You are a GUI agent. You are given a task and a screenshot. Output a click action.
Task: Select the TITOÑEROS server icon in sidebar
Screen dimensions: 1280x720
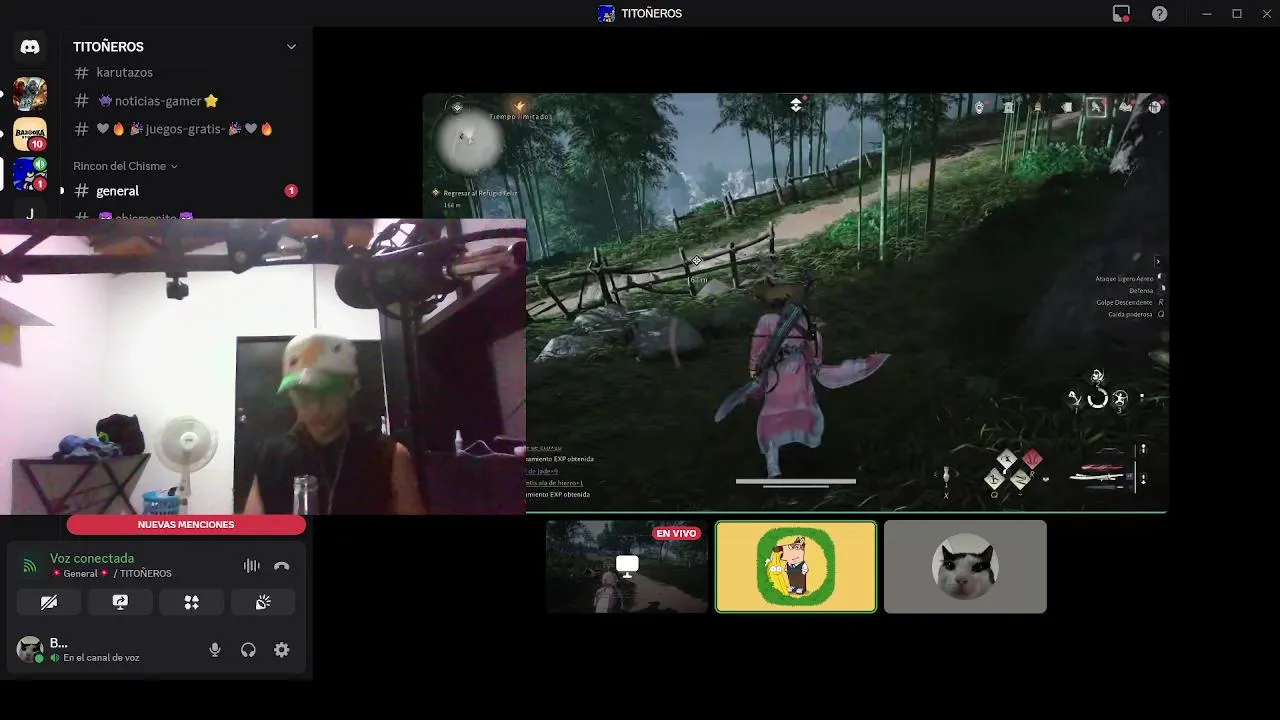coord(30,174)
